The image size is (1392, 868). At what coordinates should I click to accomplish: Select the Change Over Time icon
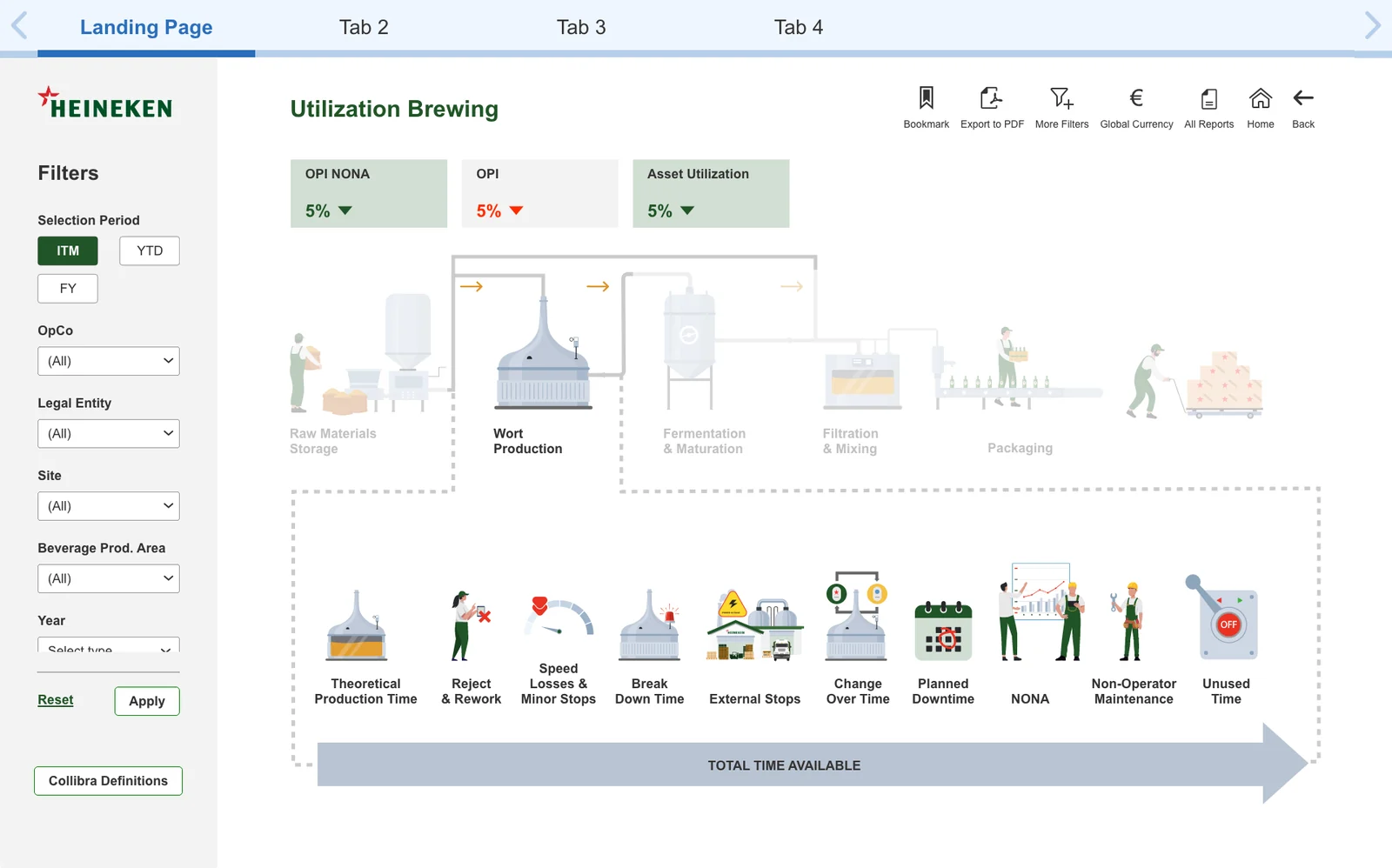point(857,616)
